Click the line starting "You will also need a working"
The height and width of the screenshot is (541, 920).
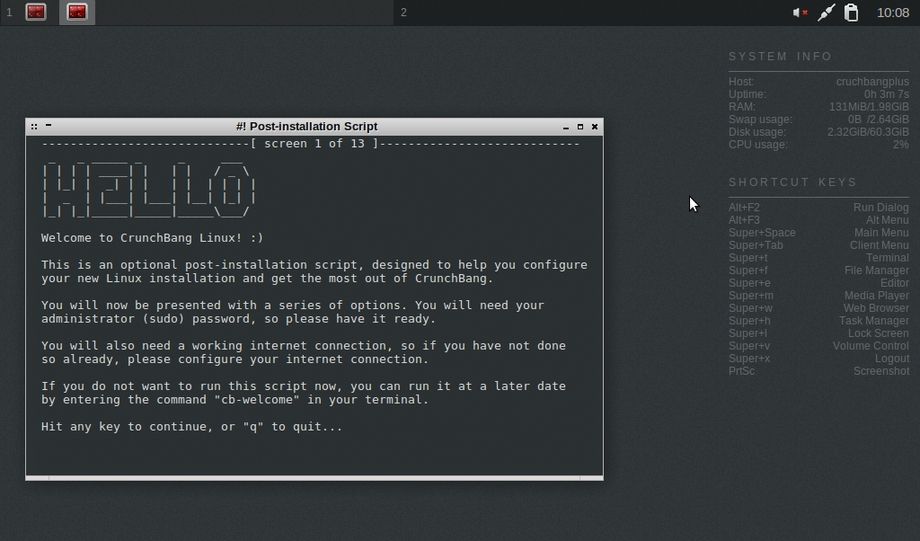pos(303,346)
